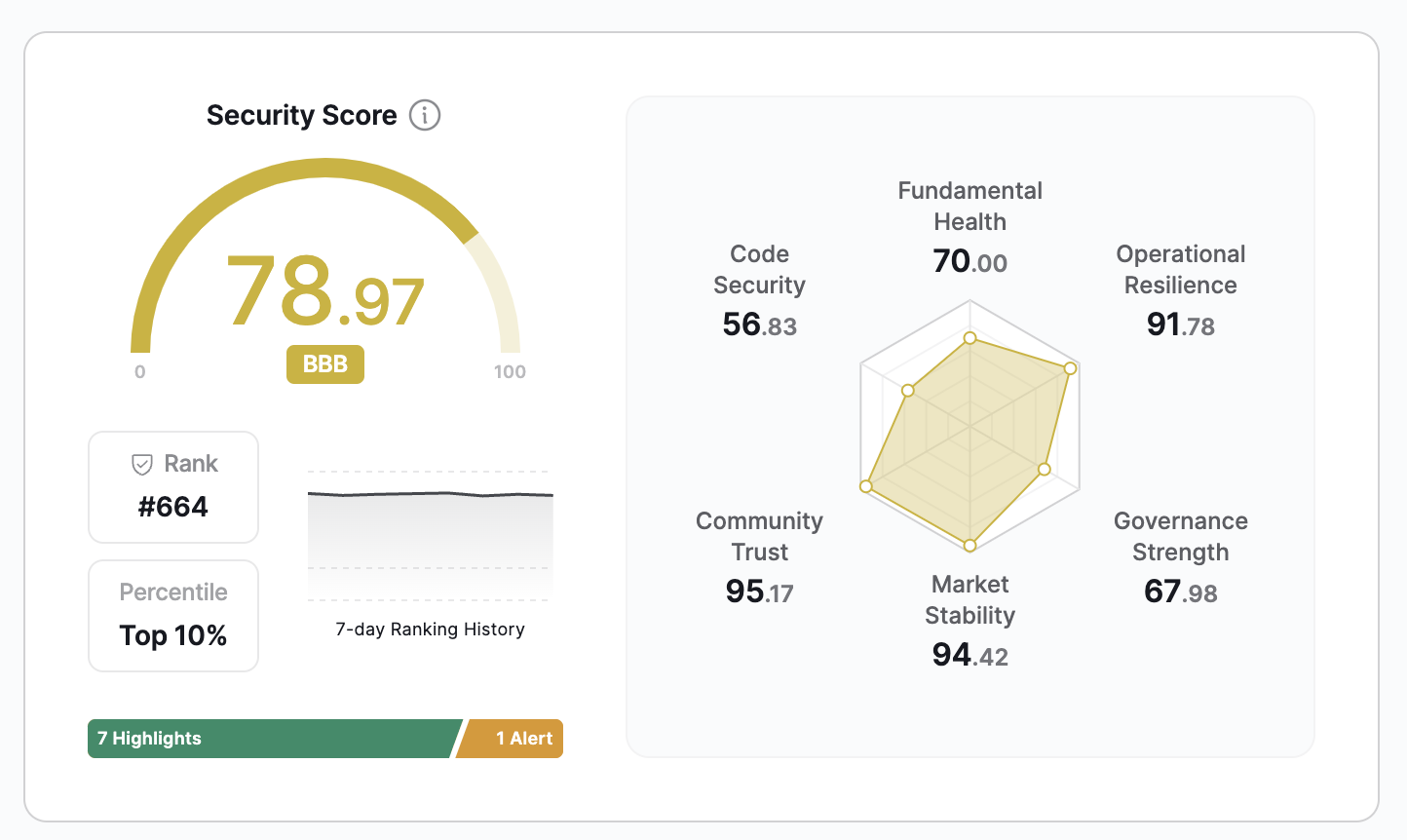The width and height of the screenshot is (1407, 840).
Task: Click the Code Security radar point
Action: [908, 391]
